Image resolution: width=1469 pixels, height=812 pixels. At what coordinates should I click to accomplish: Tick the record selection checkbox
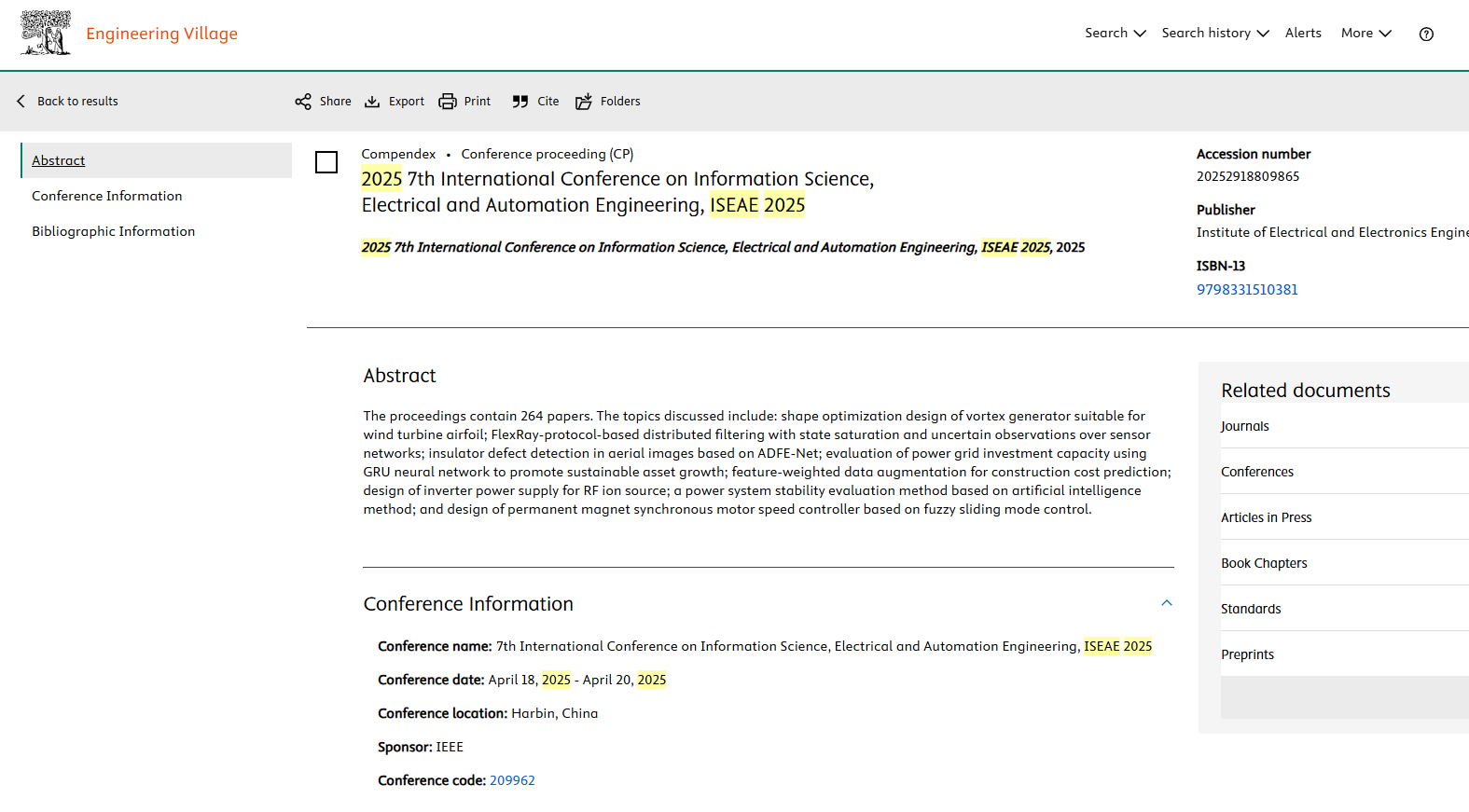point(326,162)
